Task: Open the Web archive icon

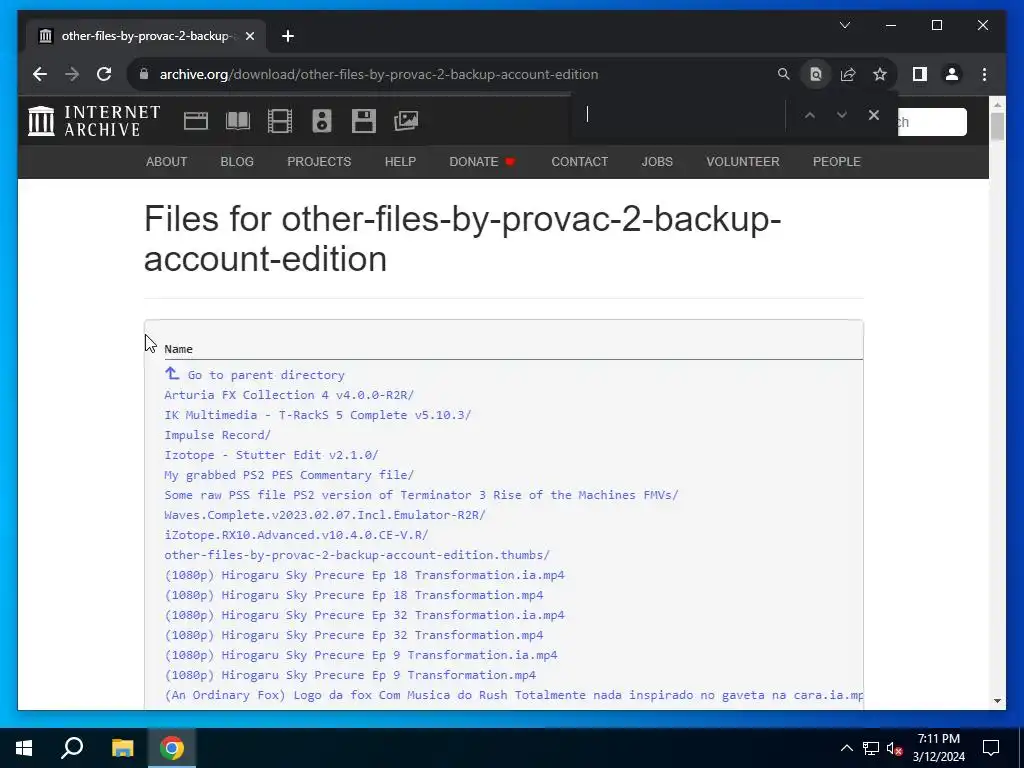Action: point(196,121)
